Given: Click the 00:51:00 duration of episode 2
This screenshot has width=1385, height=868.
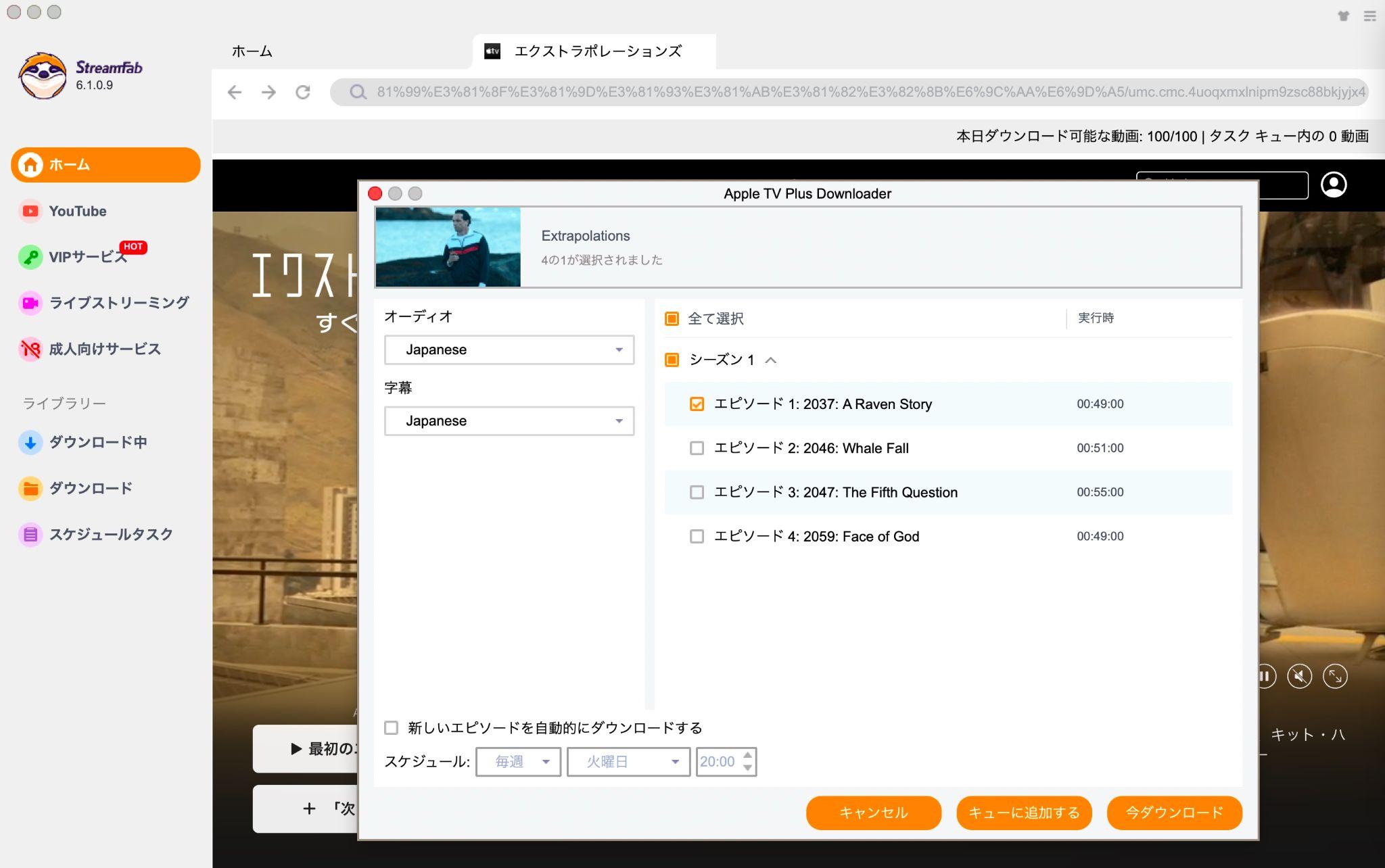Looking at the screenshot, I should (x=1100, y=448).
